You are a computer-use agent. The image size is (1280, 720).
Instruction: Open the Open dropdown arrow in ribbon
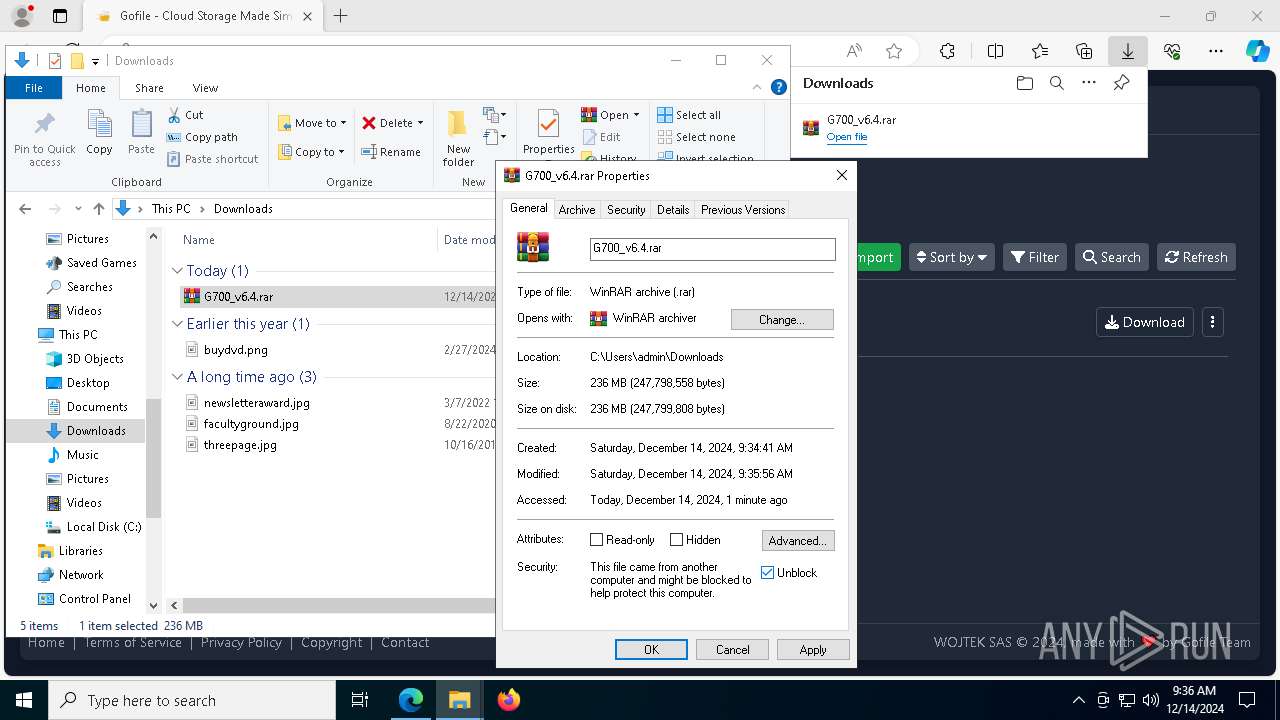point(637,115)
